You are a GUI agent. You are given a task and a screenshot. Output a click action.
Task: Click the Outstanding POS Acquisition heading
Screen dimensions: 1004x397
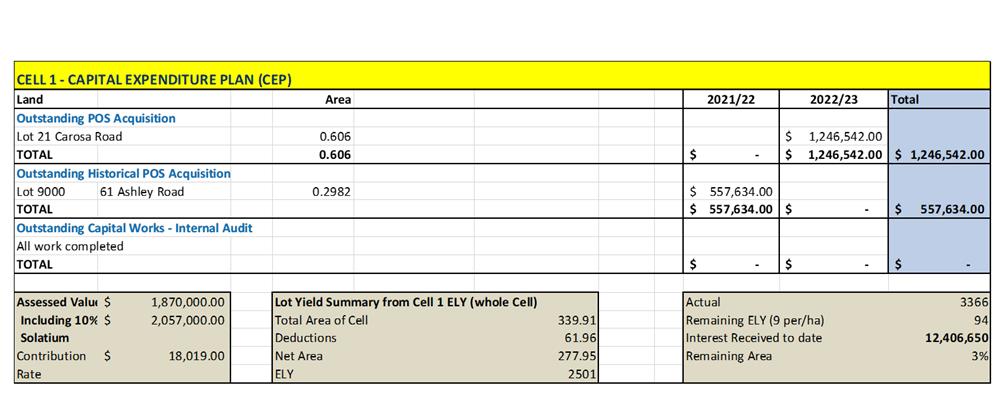(96, 118)
